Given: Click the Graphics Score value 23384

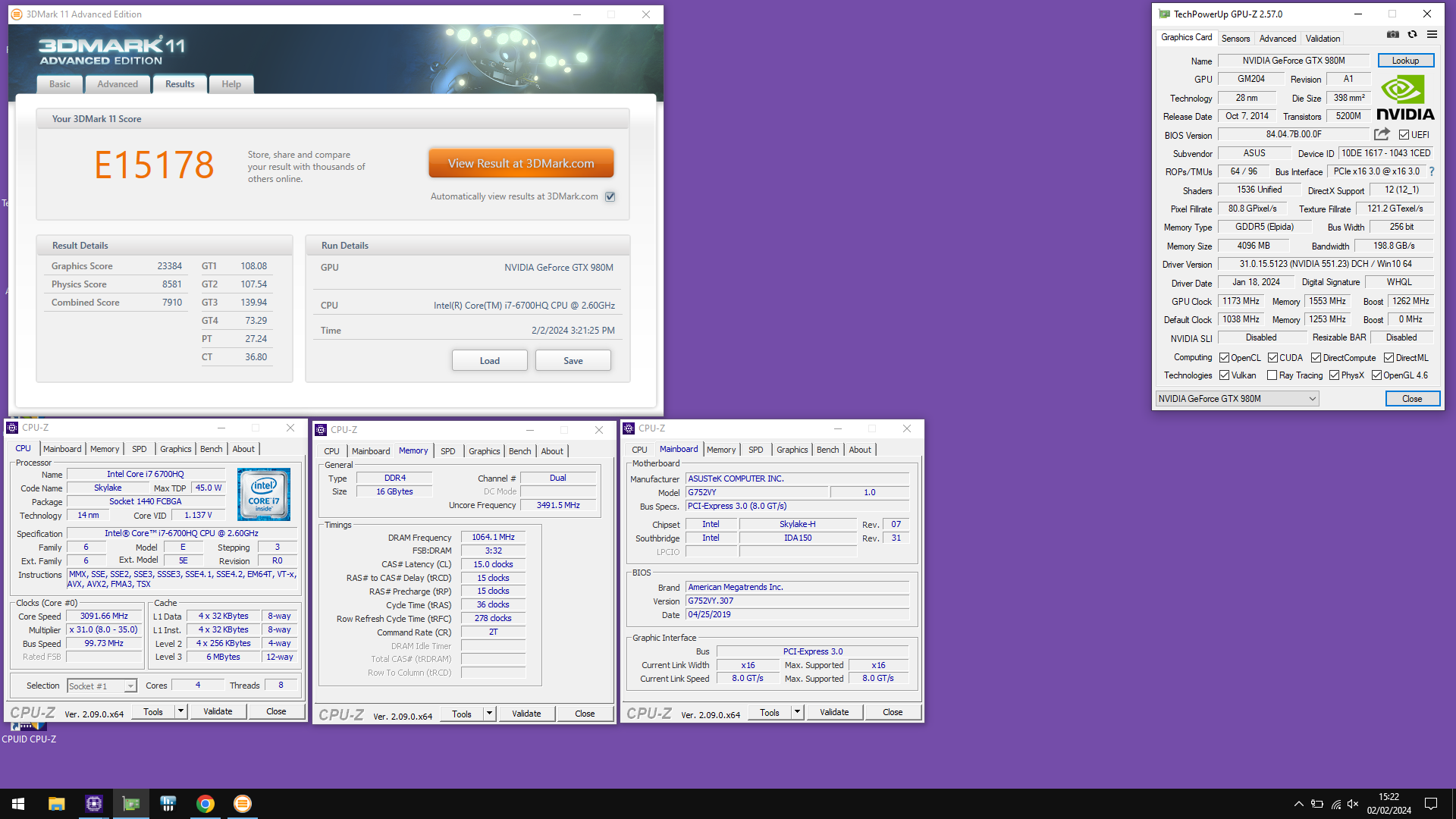Looking at the screenshot, I should click(x=170, y=266).
